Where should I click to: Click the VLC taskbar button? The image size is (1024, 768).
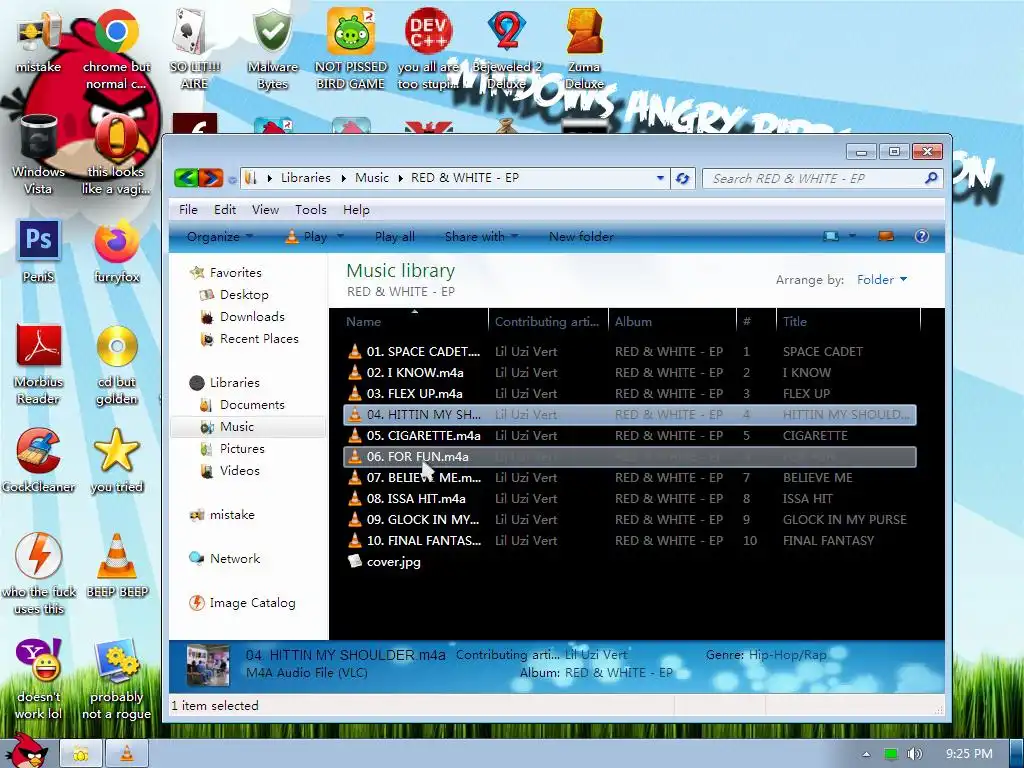(x=127, y=754)
